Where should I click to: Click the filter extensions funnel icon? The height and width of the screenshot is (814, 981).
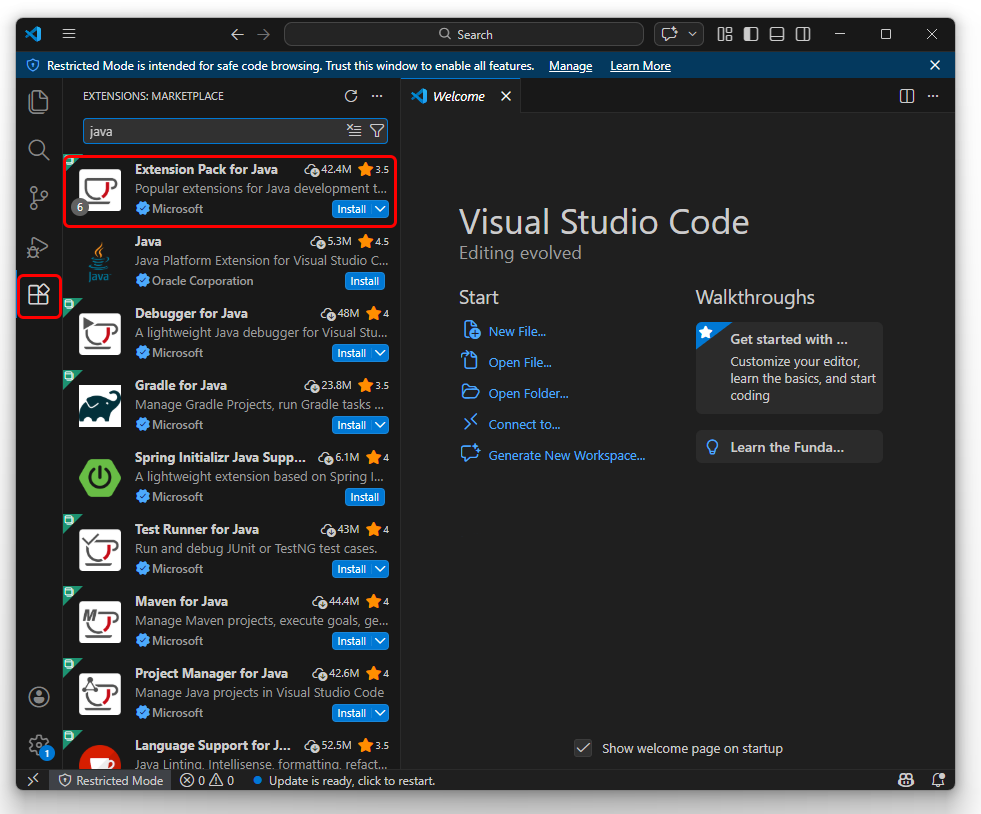point(377,131)
